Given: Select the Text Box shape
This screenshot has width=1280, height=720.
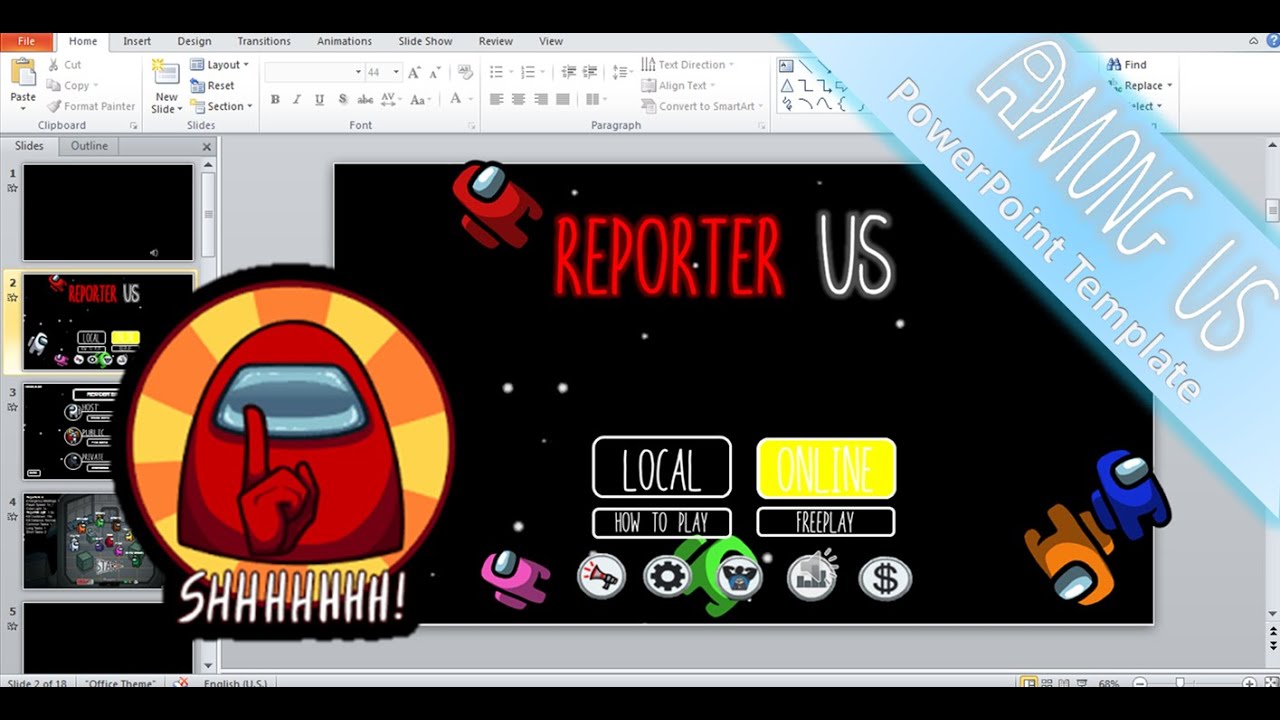Looking at the screenshot, I should [x=788, y=67].
